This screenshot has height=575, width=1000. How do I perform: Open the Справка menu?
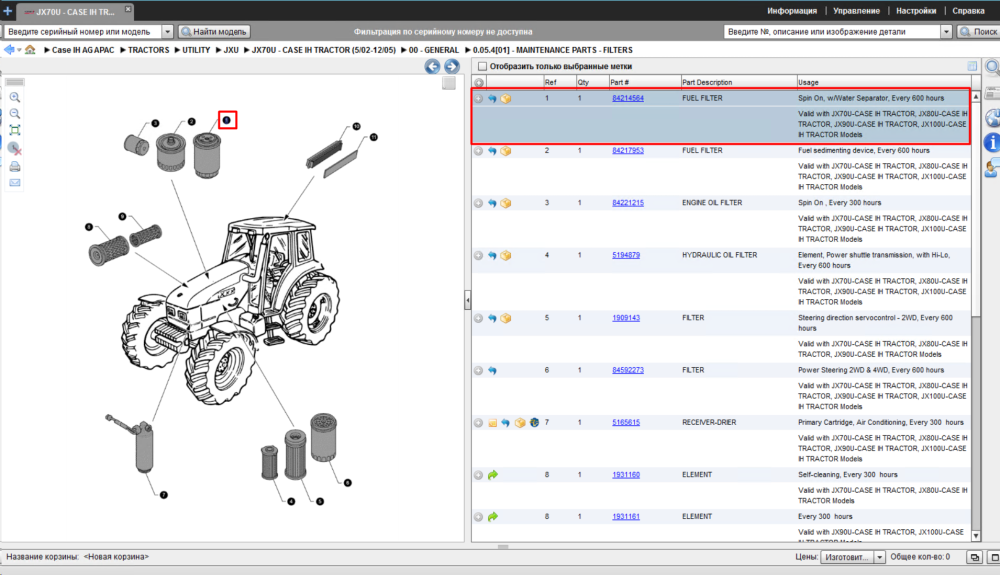[968, 11]
